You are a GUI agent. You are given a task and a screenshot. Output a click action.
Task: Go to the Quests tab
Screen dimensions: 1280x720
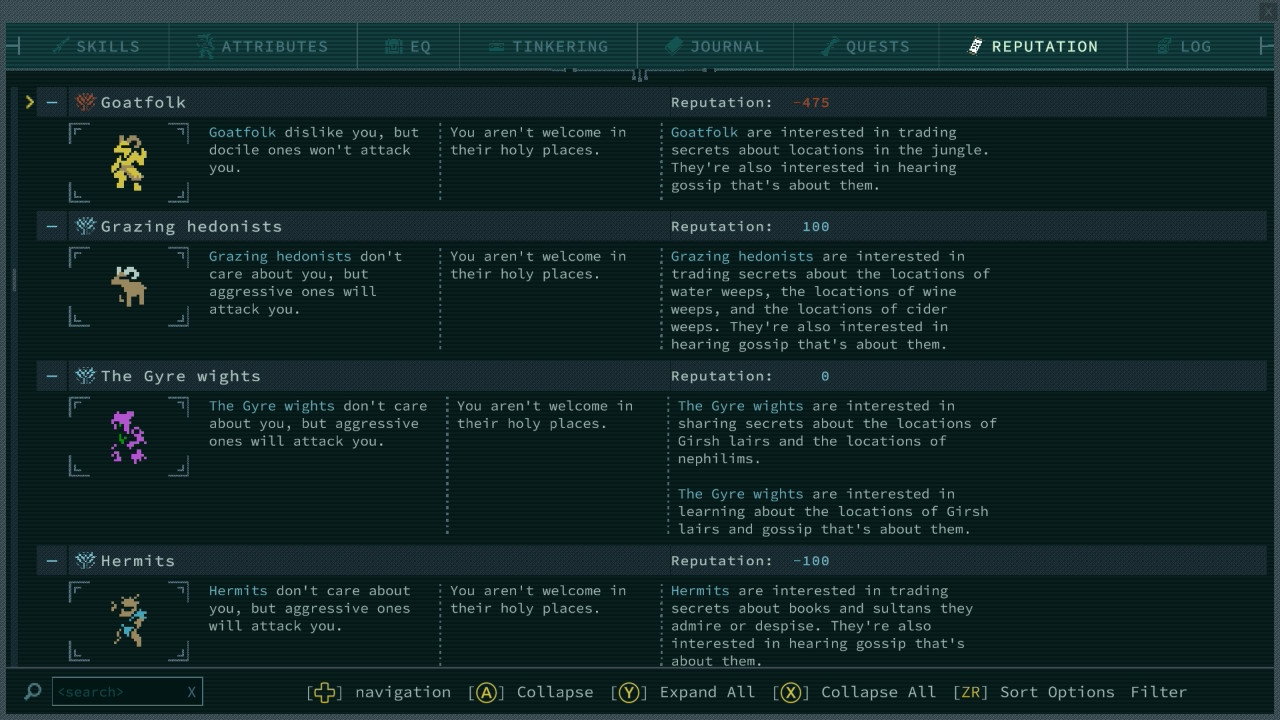coord(865,46)
